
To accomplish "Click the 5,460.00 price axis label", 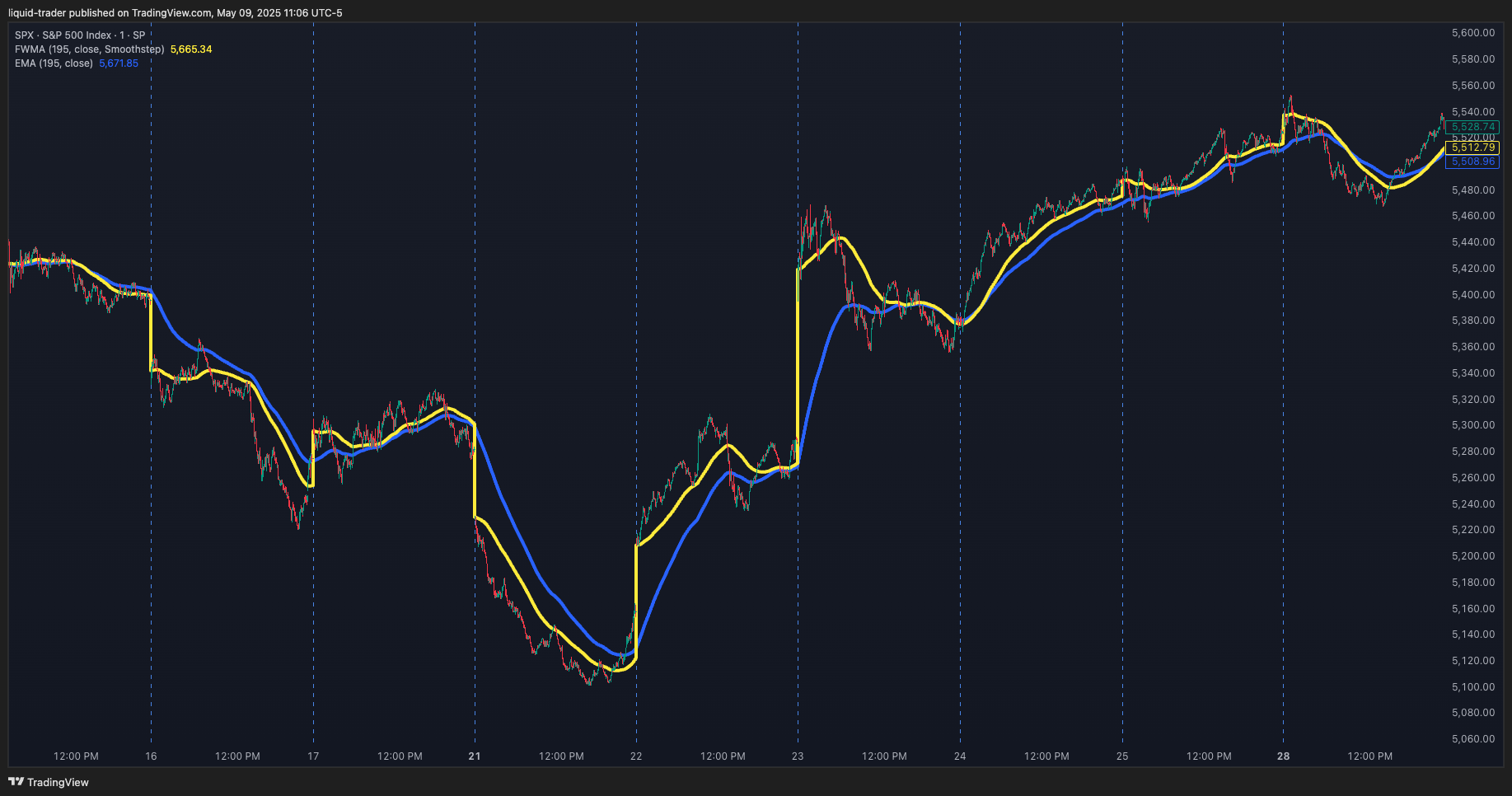I will coord(1473,216).
